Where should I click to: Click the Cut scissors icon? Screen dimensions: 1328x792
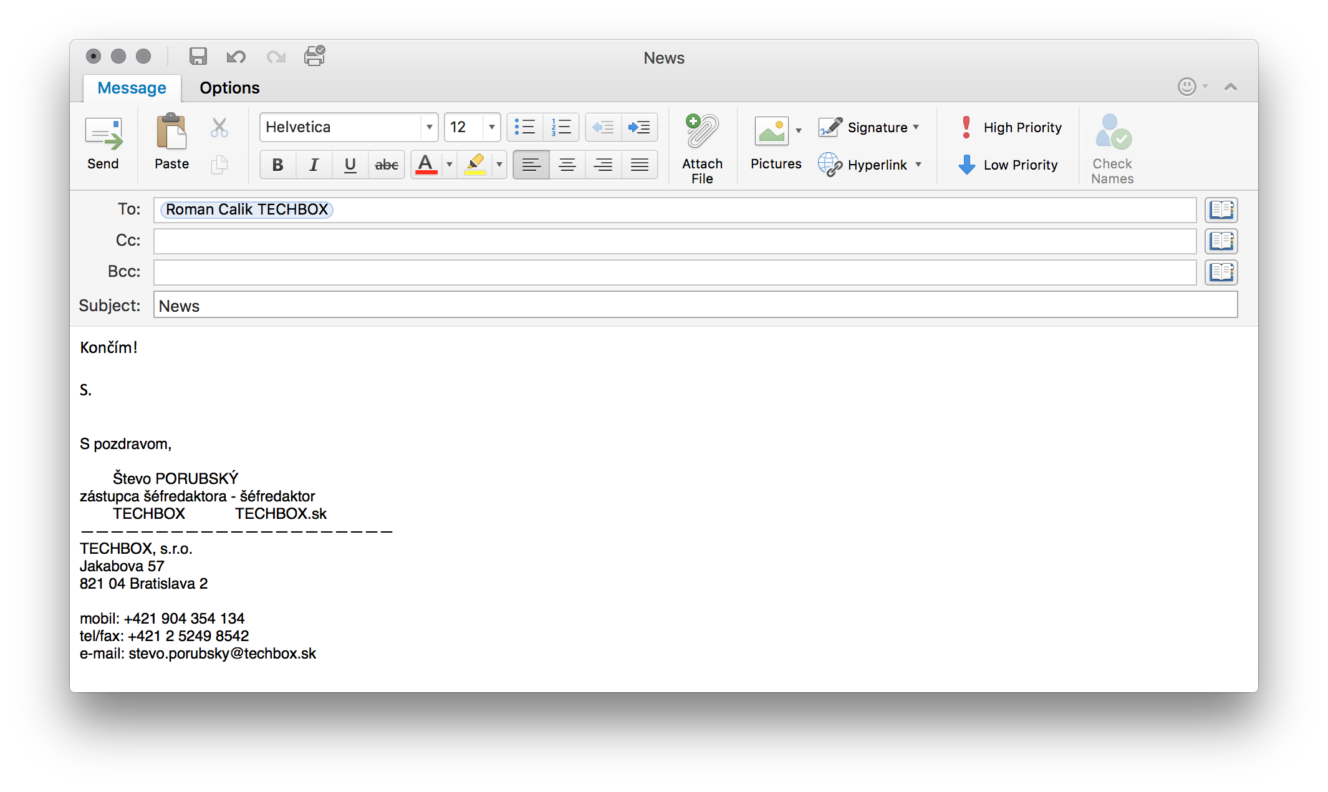219,128
